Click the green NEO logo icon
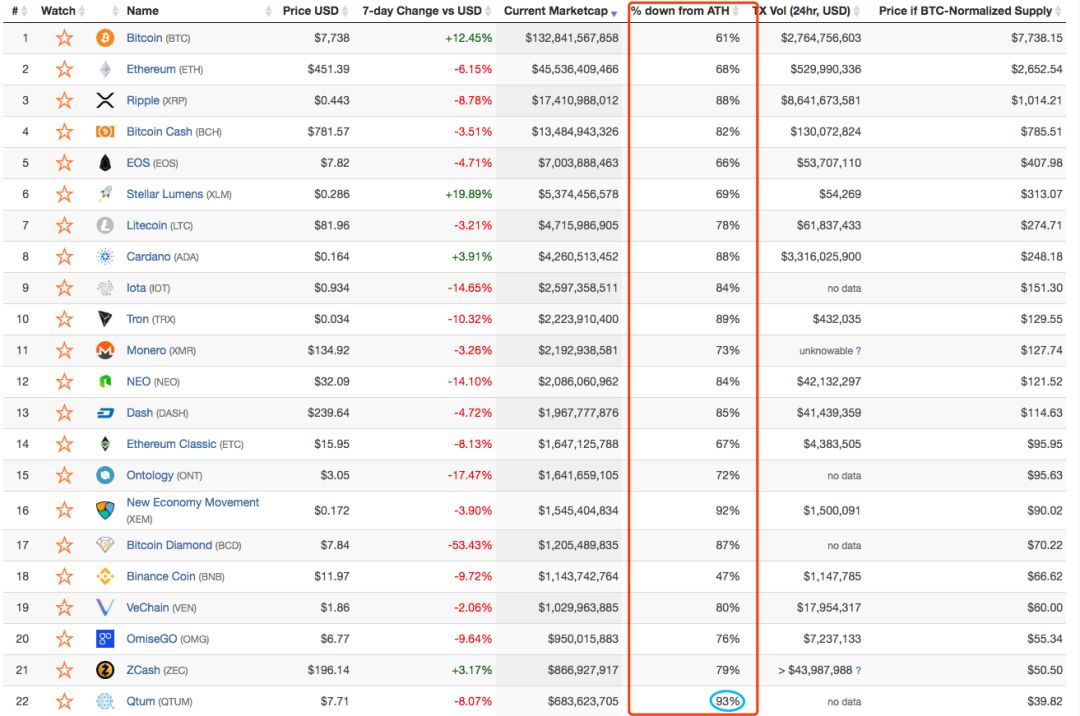Screen dimensions: 1080x716 105,381
